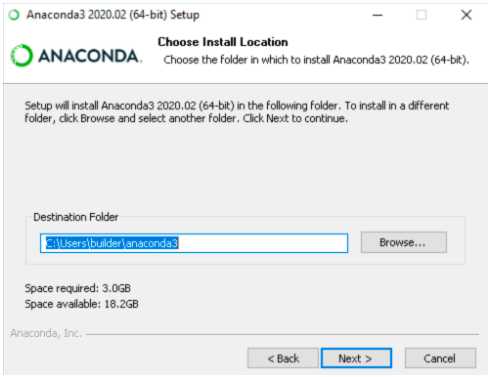Select the highlighted C:\Users\builder\anaconda3 path text
Viewport: 493px width, 377px height.
click(112, 243)
